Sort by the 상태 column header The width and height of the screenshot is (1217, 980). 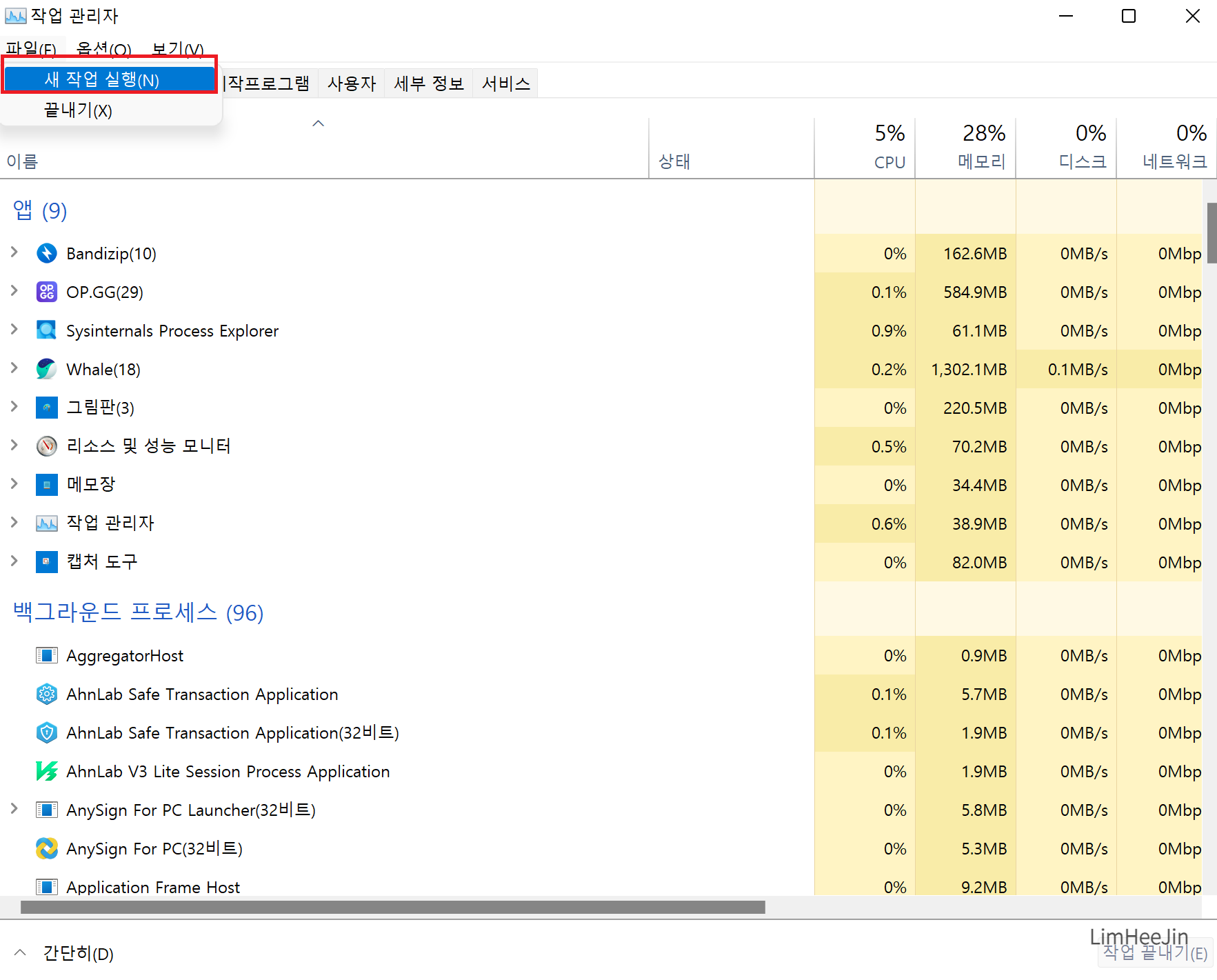pyautogui.click(x=732, y=148)
